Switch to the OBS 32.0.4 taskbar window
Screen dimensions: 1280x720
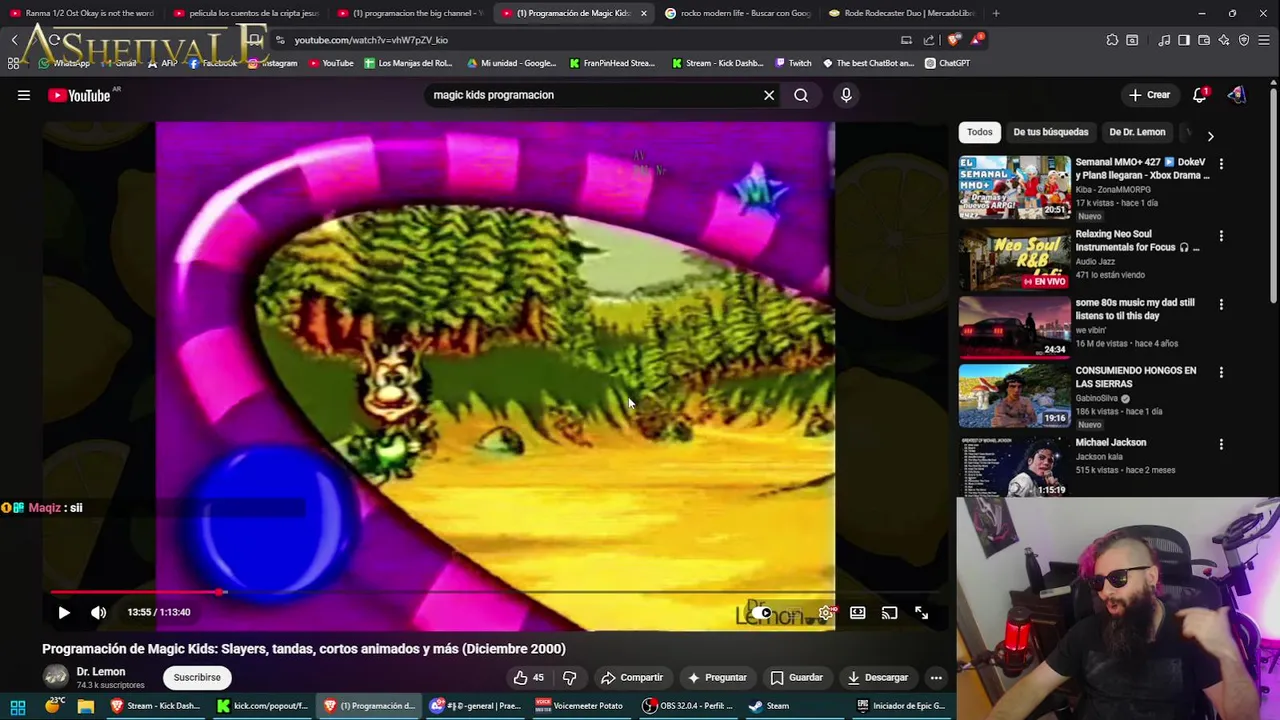pos(691,706)
